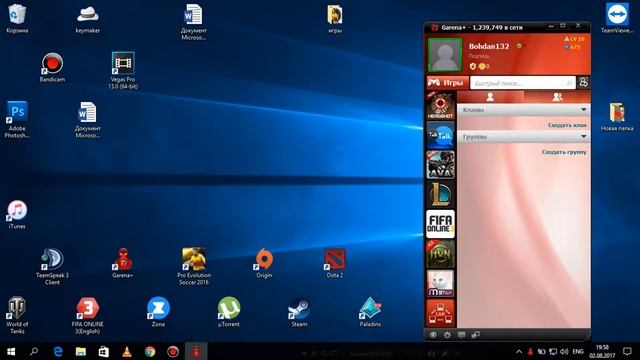Select the Paladins desktop shortcut
Image resolution: width=640 pixels, height=360 pixels.
[370, 312]
